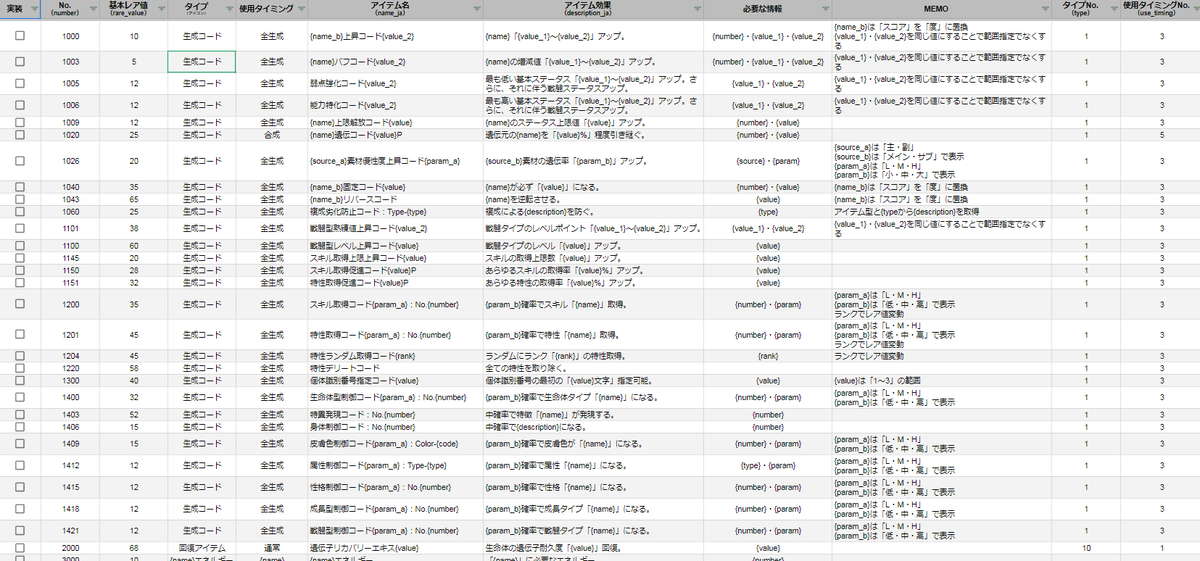Select required info cell {source}・{param}
The height and width of the screenshot is (561, 1200).
(x=768, y=160)
